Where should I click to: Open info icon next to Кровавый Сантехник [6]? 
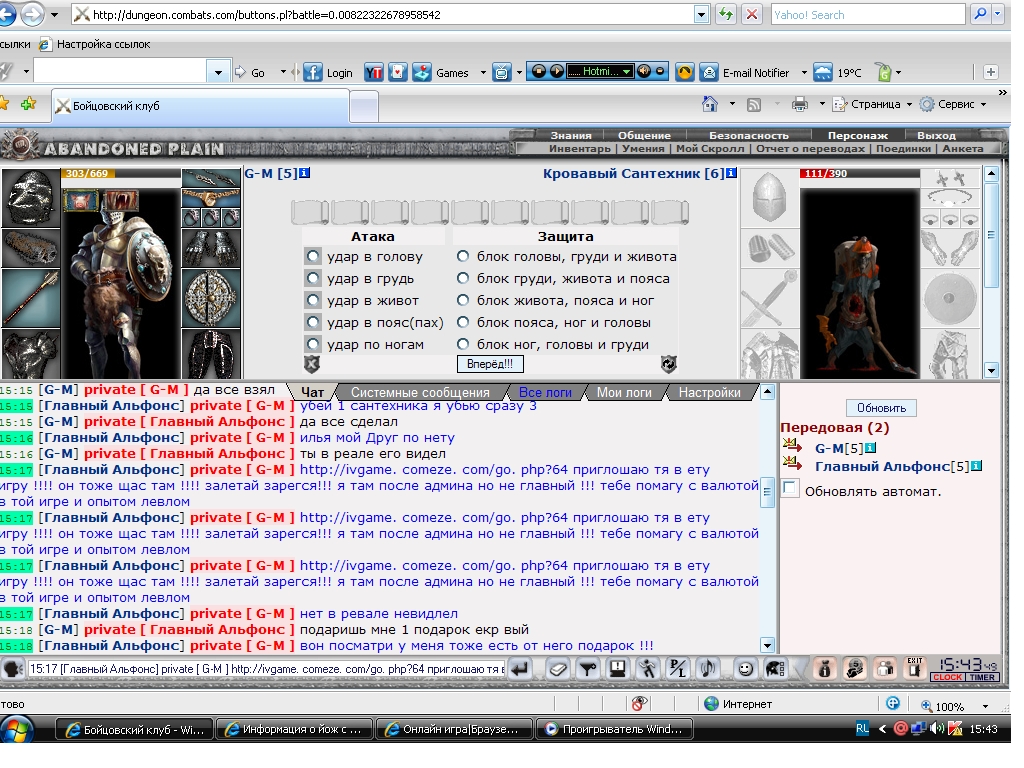pyautogui.click(x=731, y=172)
